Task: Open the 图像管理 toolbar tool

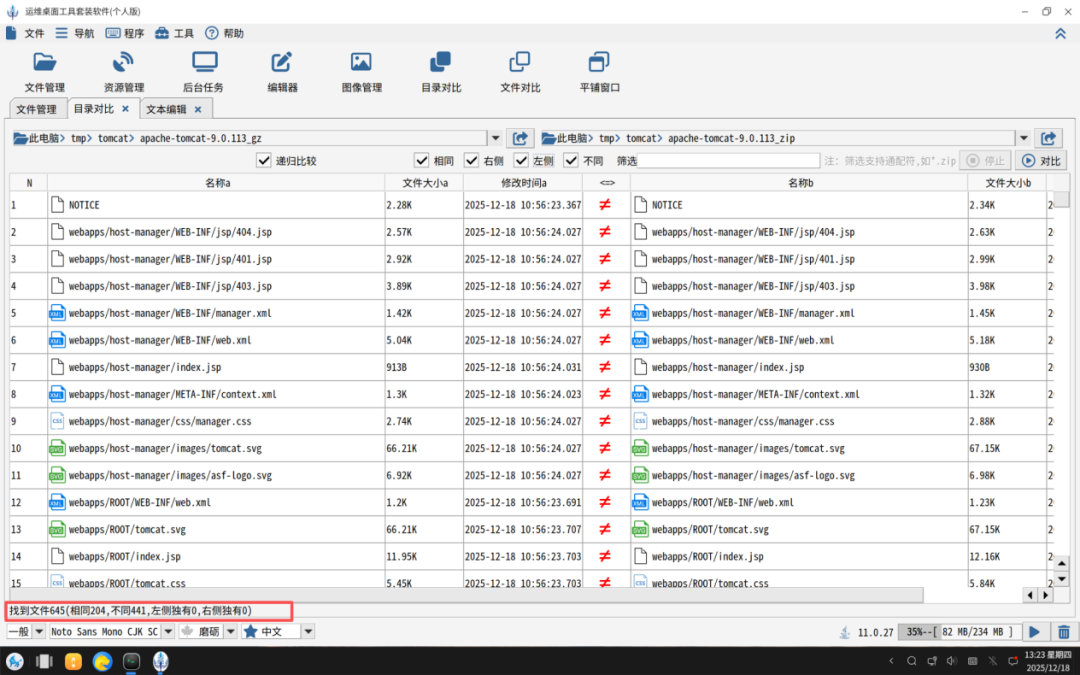Action: 362,72
